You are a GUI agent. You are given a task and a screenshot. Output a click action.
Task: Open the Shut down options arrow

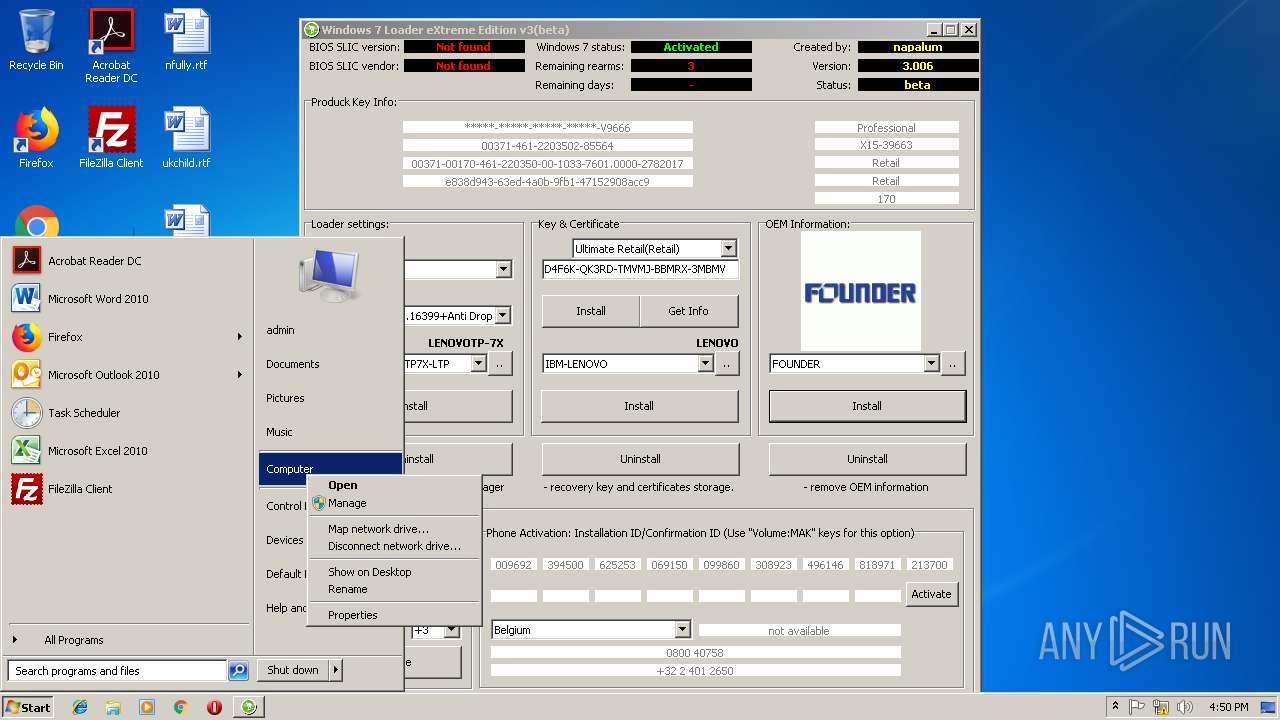pos(336,670)
